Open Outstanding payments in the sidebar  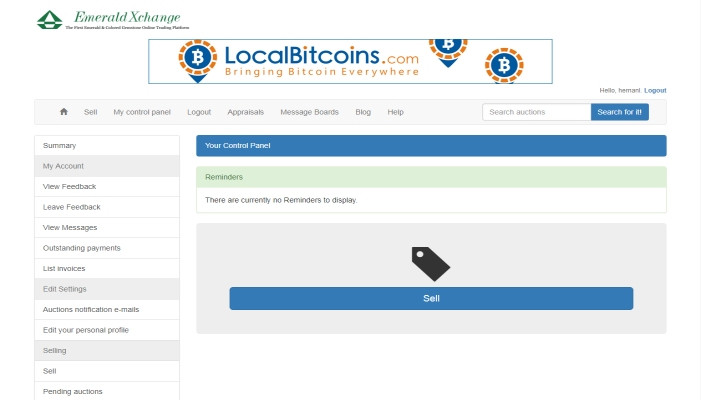pos(107,248)
